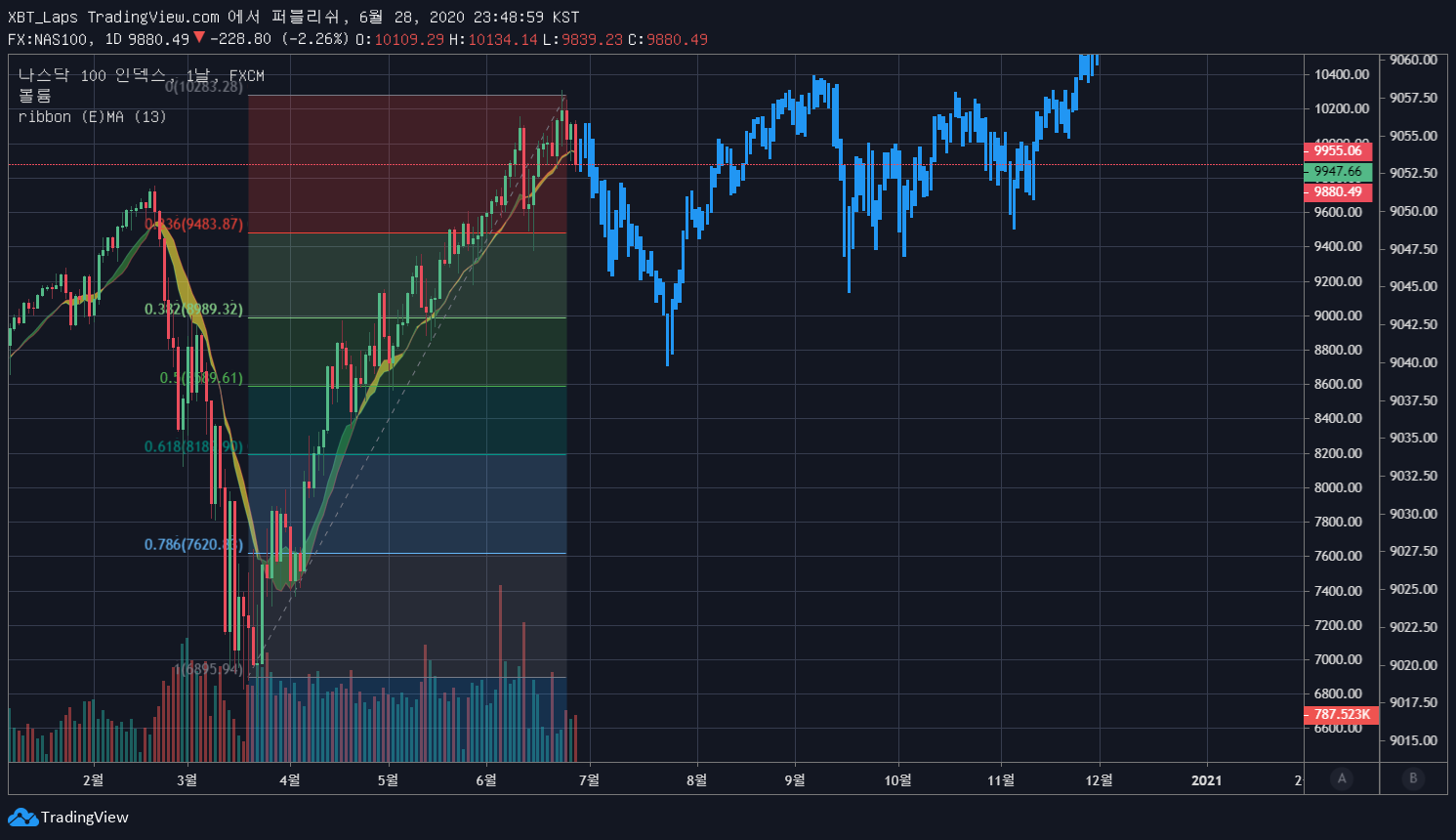The width and height of the screenshot is (1456, 840).
Task: Click the L:9839.23 low value in header
Action: coord(583,39)
